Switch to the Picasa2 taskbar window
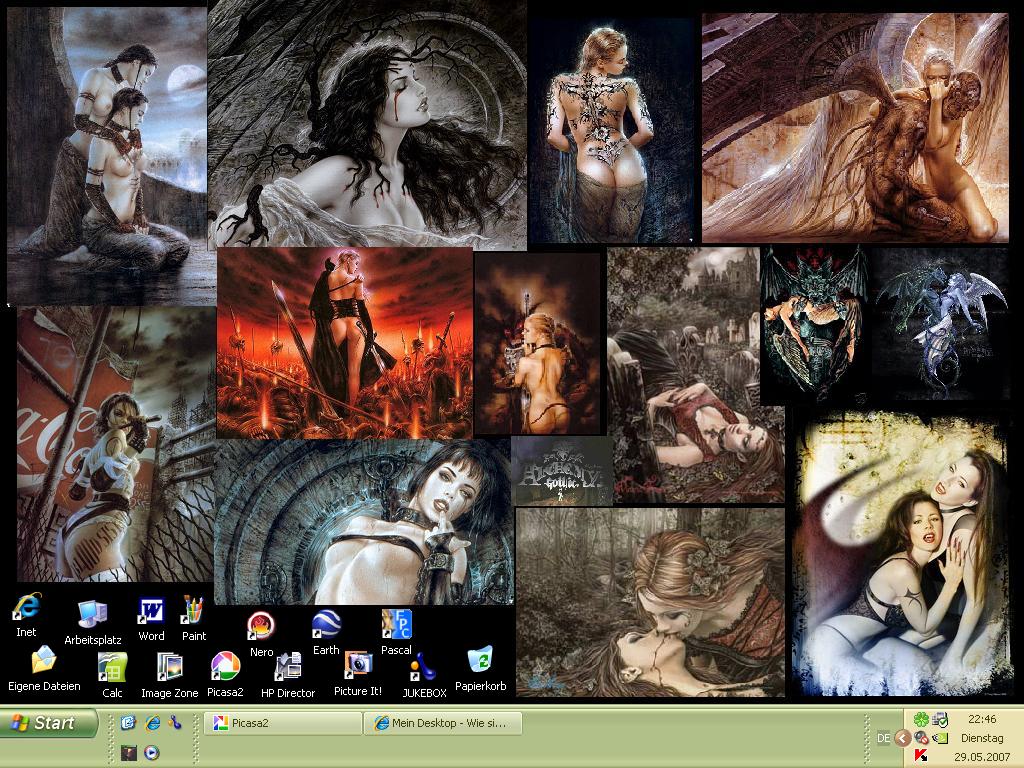 pos(283,723)
